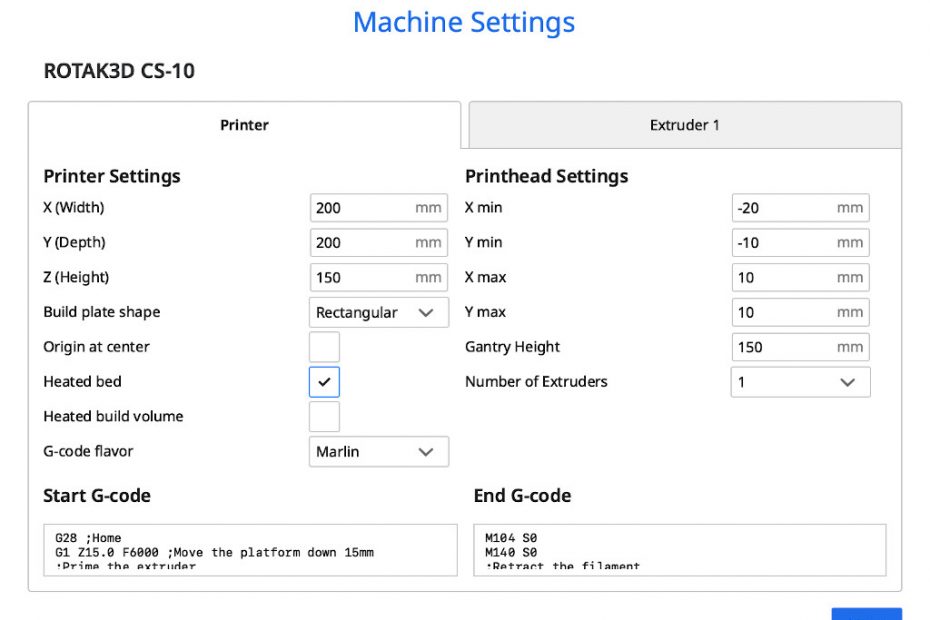Open the Number of Extruders dropdown
Viewport: 930px width, 620px height.
point(800,382)
